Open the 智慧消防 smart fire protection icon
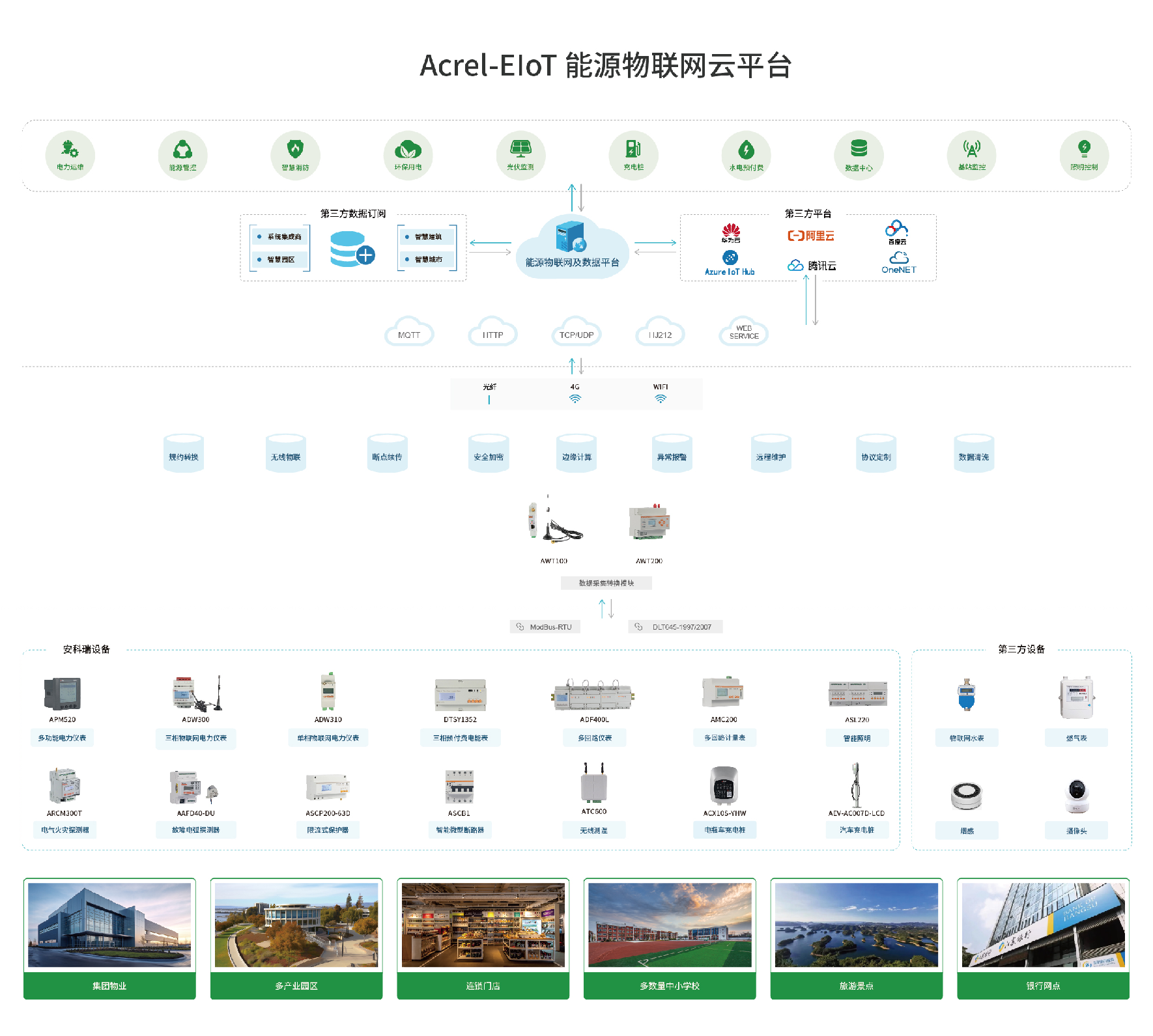1153x1036 pixels. (295, 155)
